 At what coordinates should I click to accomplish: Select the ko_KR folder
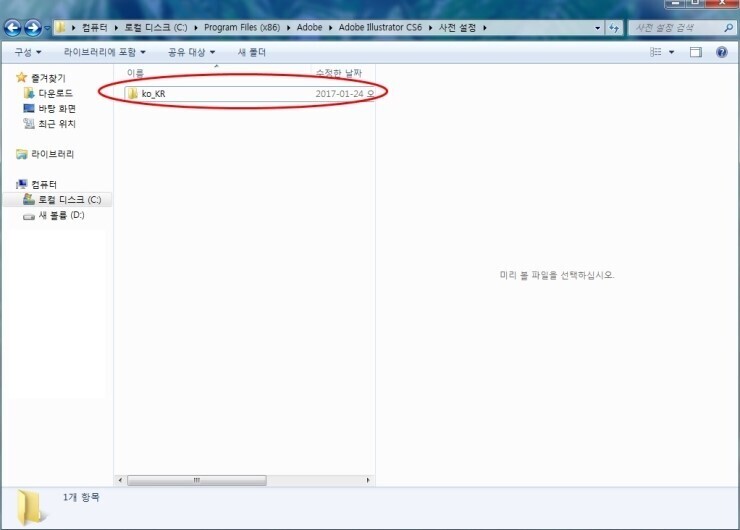click(x=250, y=93)
